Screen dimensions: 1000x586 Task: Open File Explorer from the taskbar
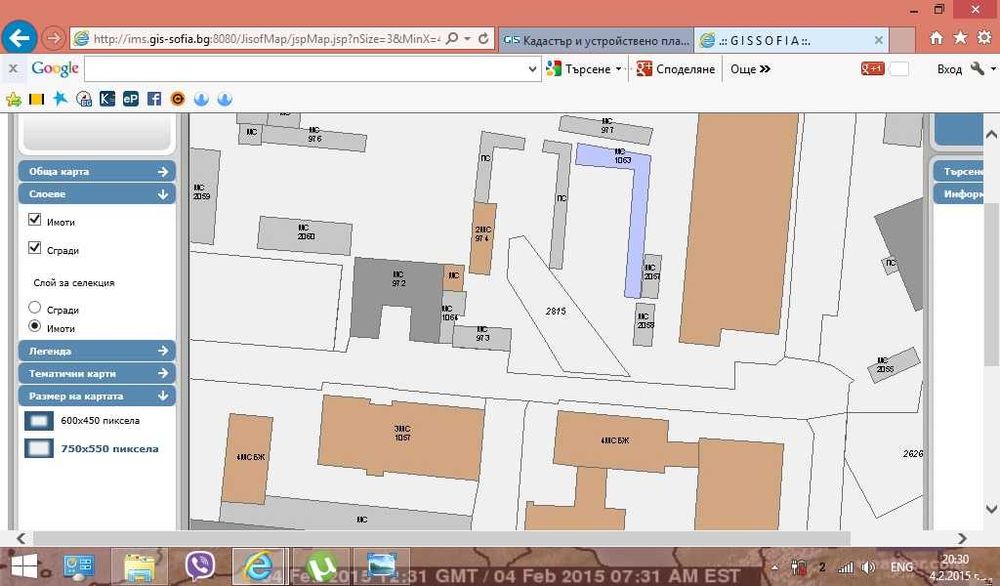(140, 567)
